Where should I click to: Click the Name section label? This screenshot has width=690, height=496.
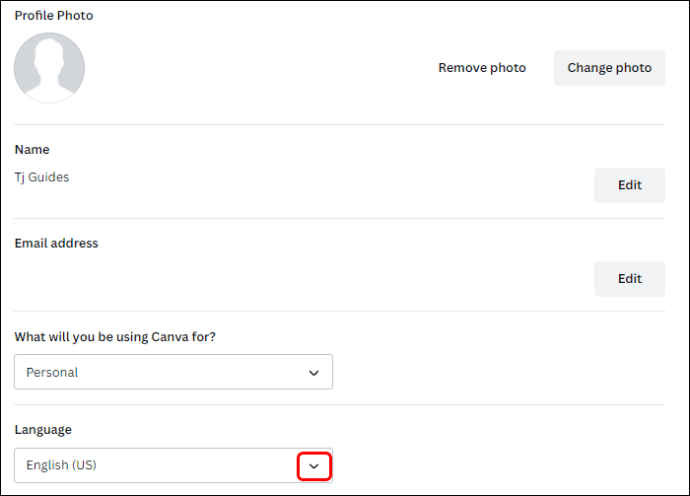click(32, 150)
